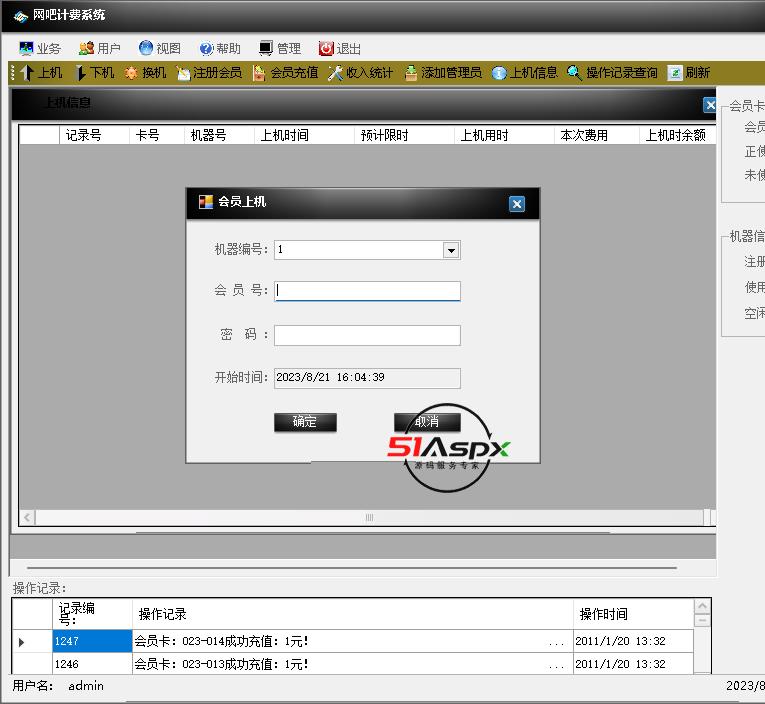
Task: Click the log scrollbar up arrow
Action: click(x=702, y=606)
